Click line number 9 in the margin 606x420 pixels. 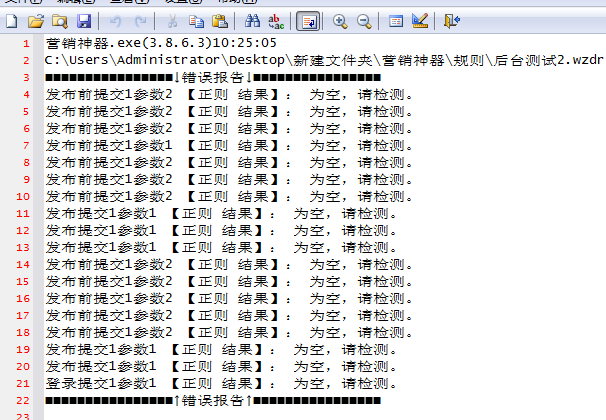(x=26, y=179)
